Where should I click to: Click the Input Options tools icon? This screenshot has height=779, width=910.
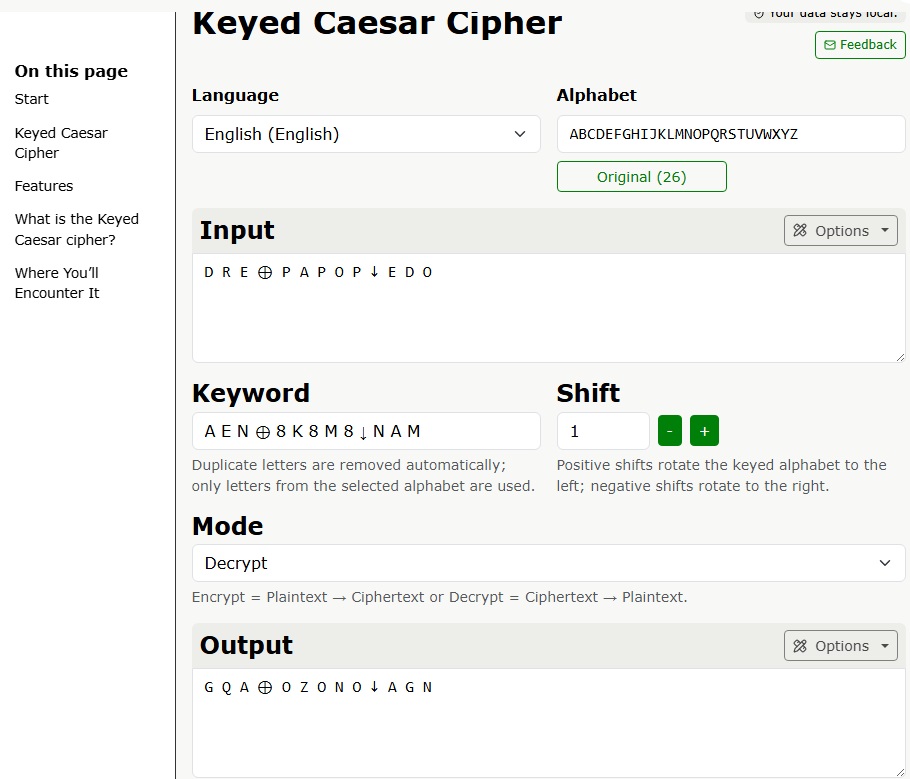point(800,230)
